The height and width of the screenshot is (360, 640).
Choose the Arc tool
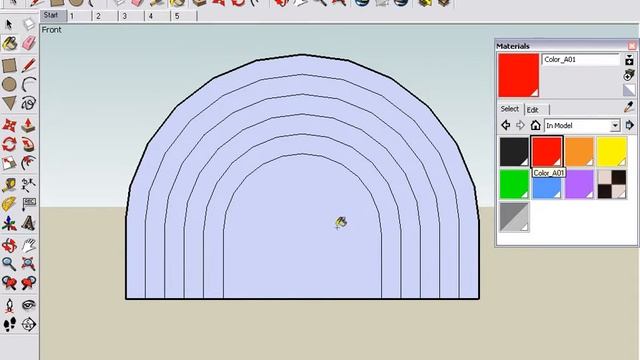click(28, 84)
